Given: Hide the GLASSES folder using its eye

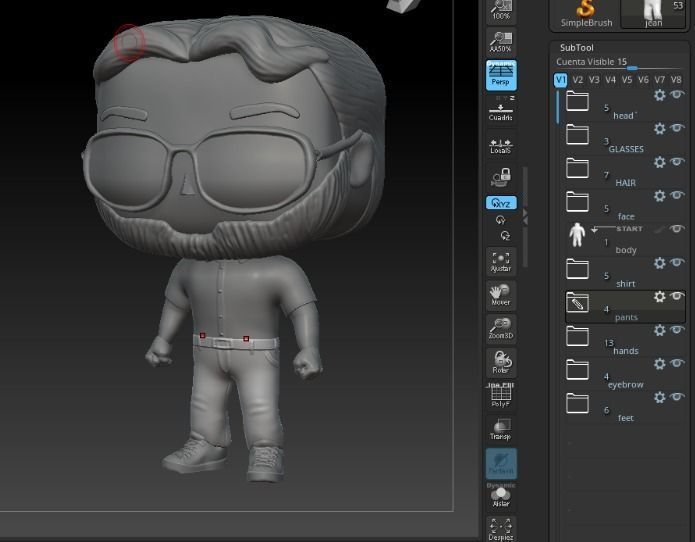Looking at the screenshot, I should coord(677,128).
